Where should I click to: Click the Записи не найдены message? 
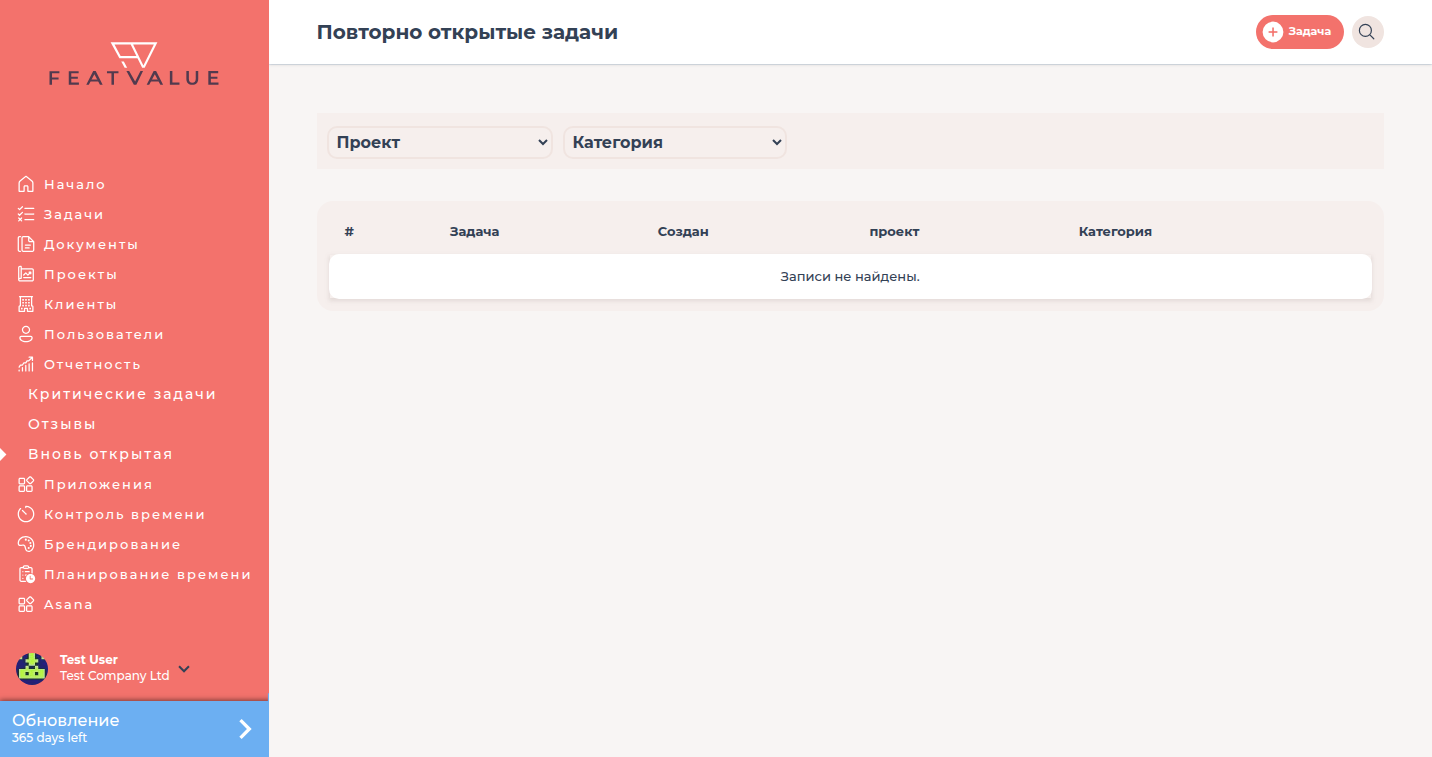click(x=850, y=276)
